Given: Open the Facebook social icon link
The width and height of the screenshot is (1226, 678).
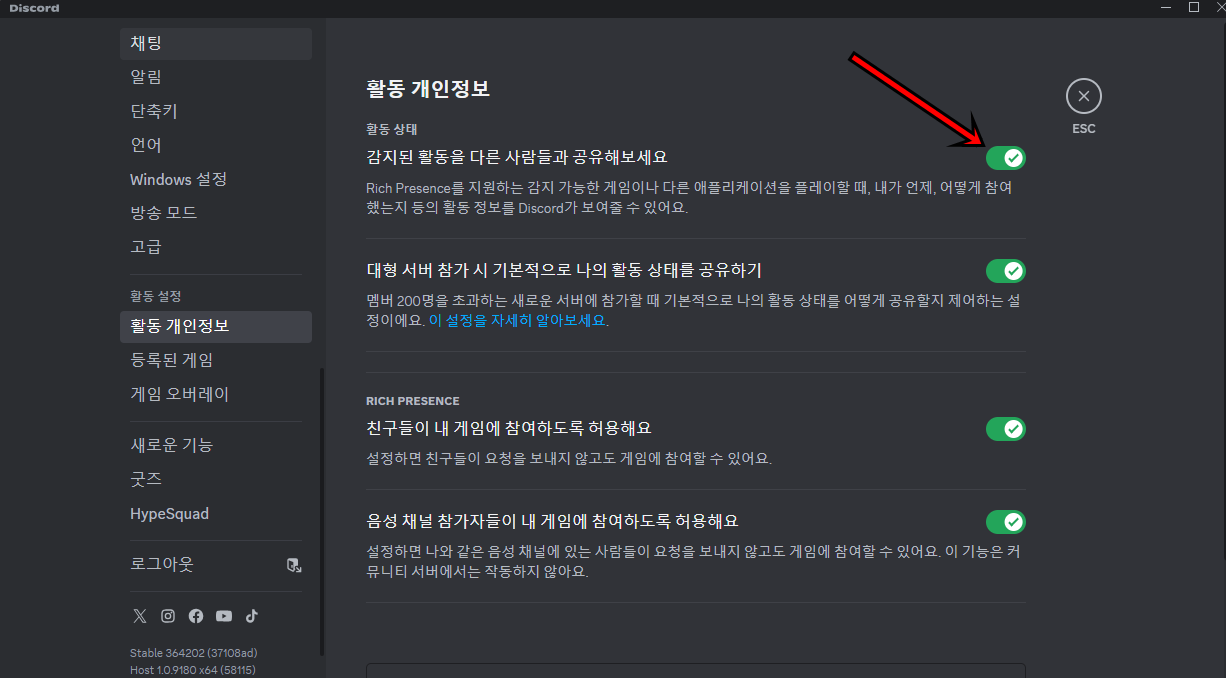Looking at the screenshot, I should tap(196, 616).
